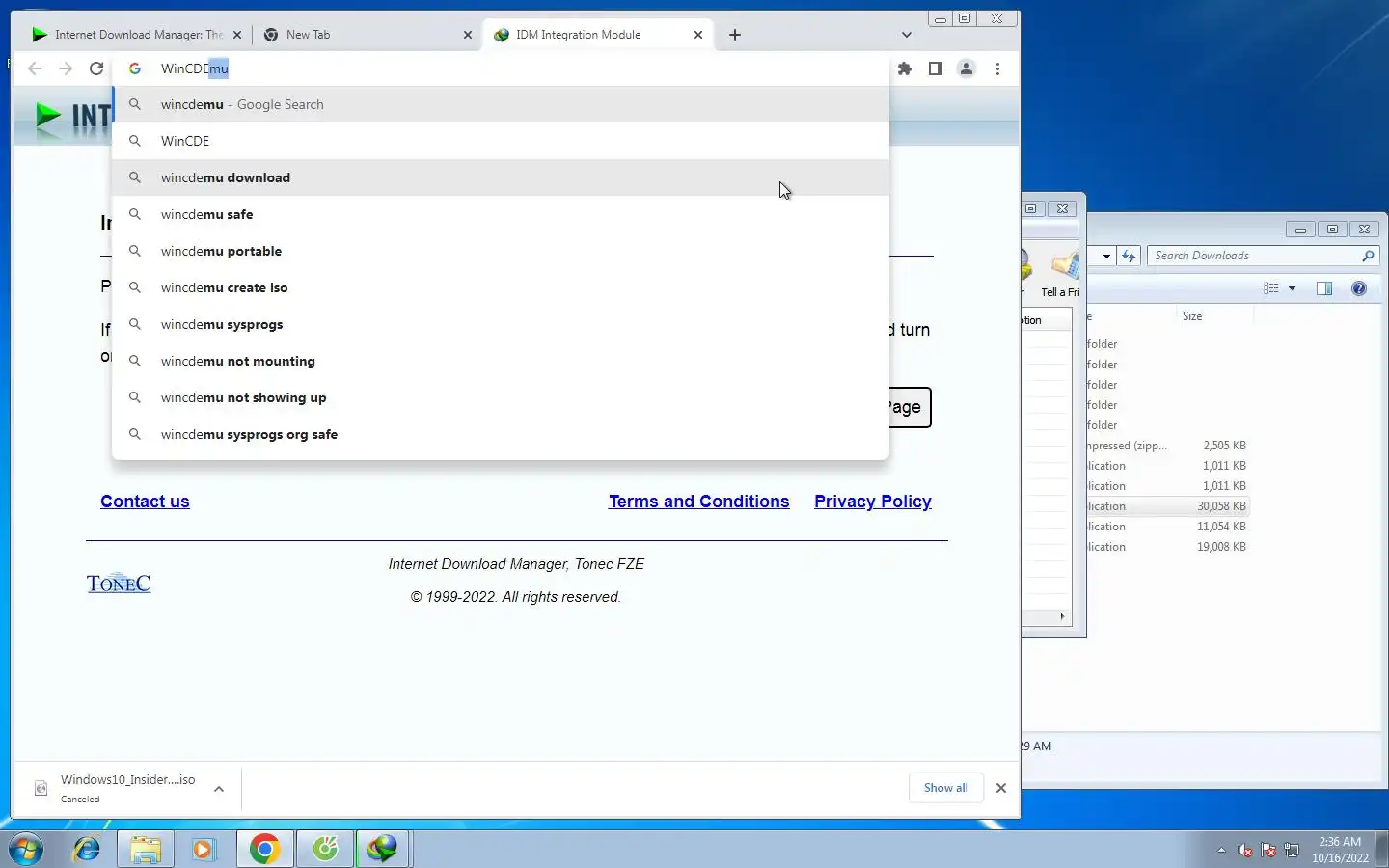Open the Chrome profile avatar
1389x868 pixels.
coord(966,68)
